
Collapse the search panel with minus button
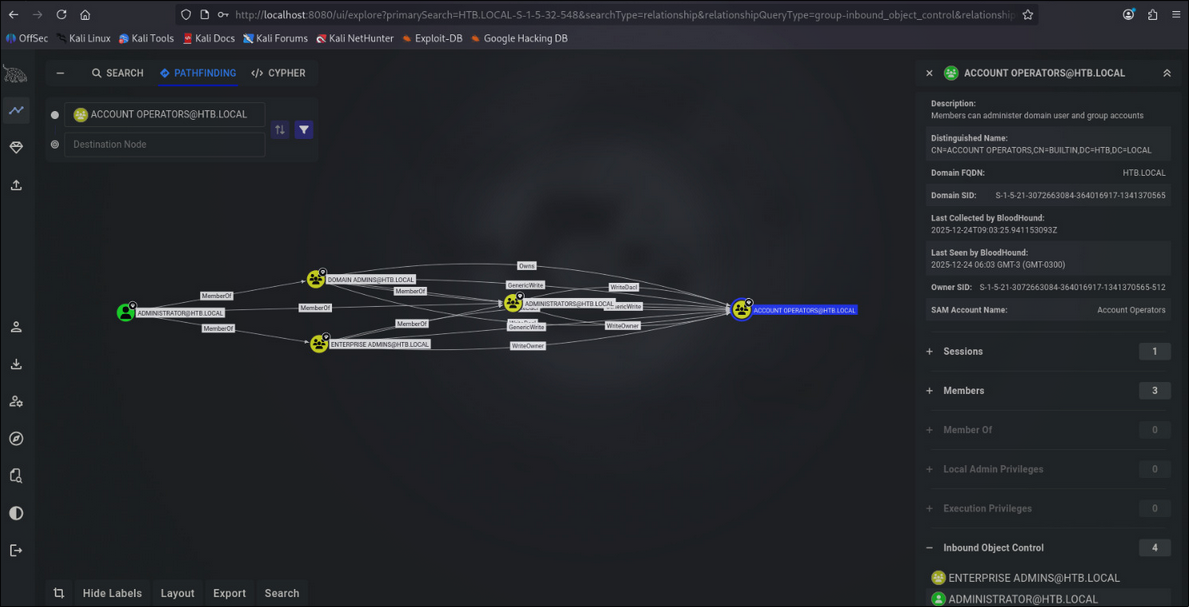60,73
